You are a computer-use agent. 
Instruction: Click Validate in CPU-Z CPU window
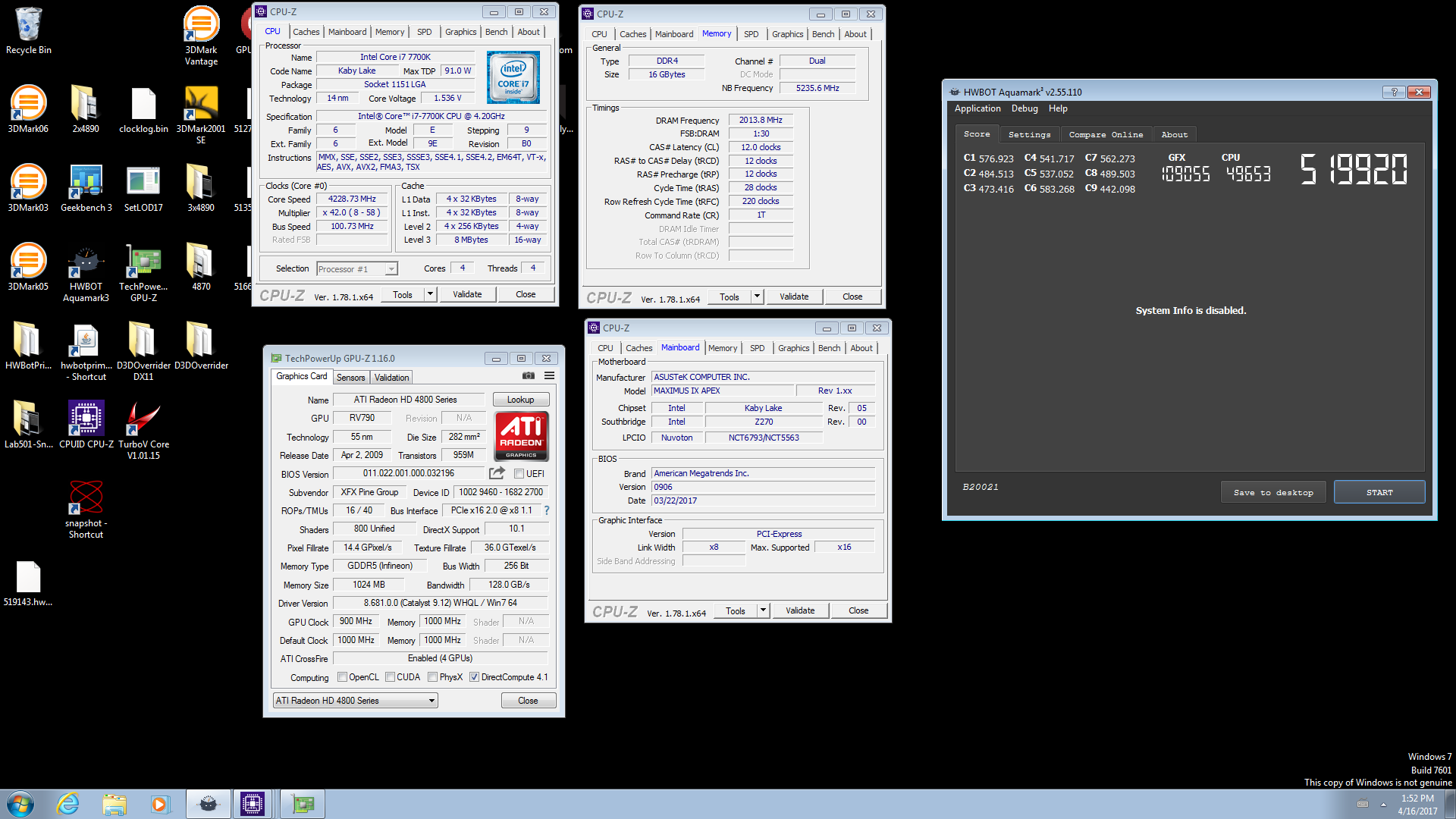pos(467,294)
